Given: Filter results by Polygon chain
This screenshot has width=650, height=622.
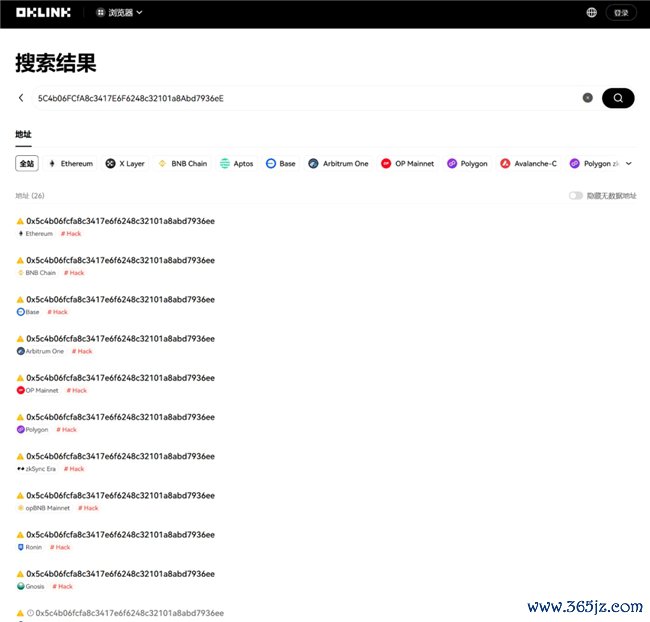Looking at the screenshot, I should coord(467,163).
